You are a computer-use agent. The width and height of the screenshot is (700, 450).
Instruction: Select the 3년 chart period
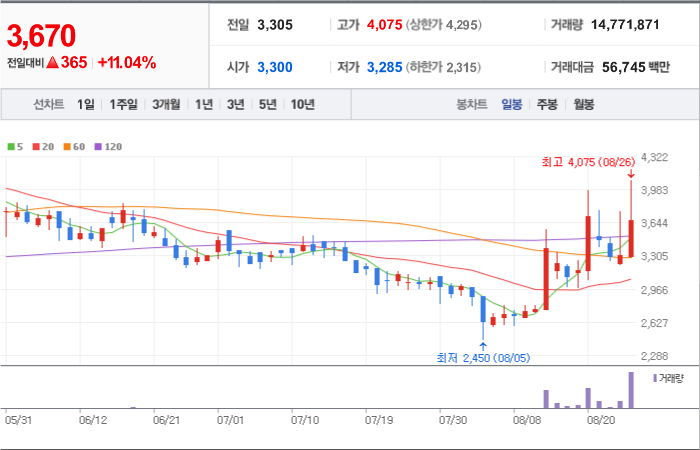tap(235, 104)
